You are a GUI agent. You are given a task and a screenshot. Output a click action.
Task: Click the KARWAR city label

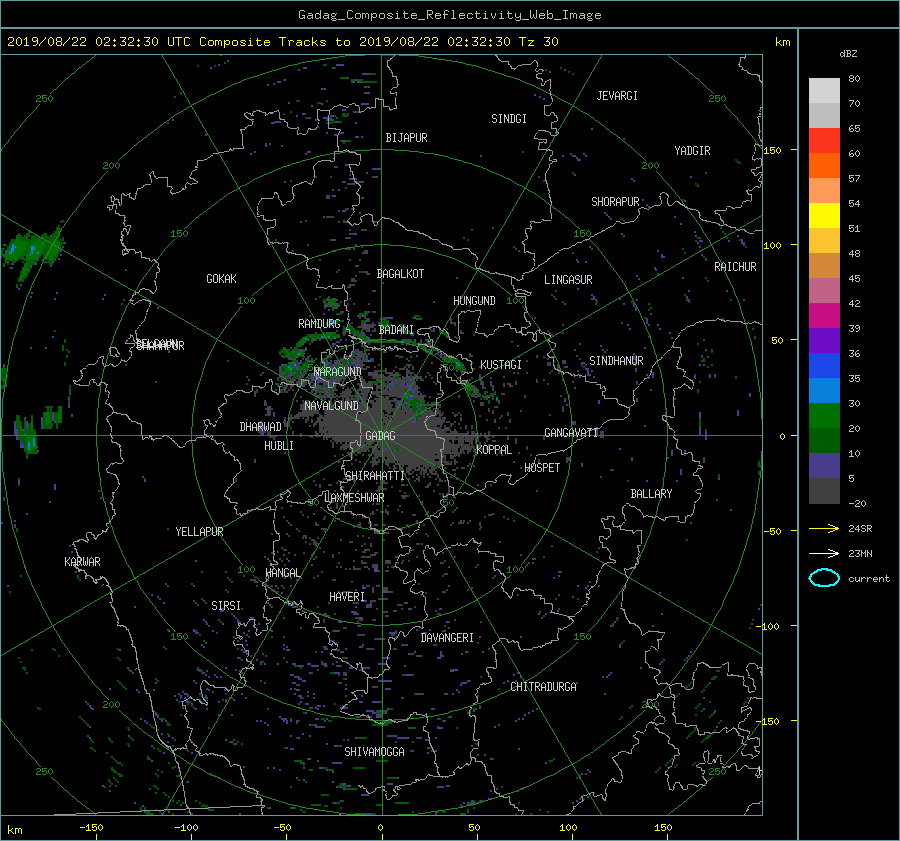tap(82, 562)
